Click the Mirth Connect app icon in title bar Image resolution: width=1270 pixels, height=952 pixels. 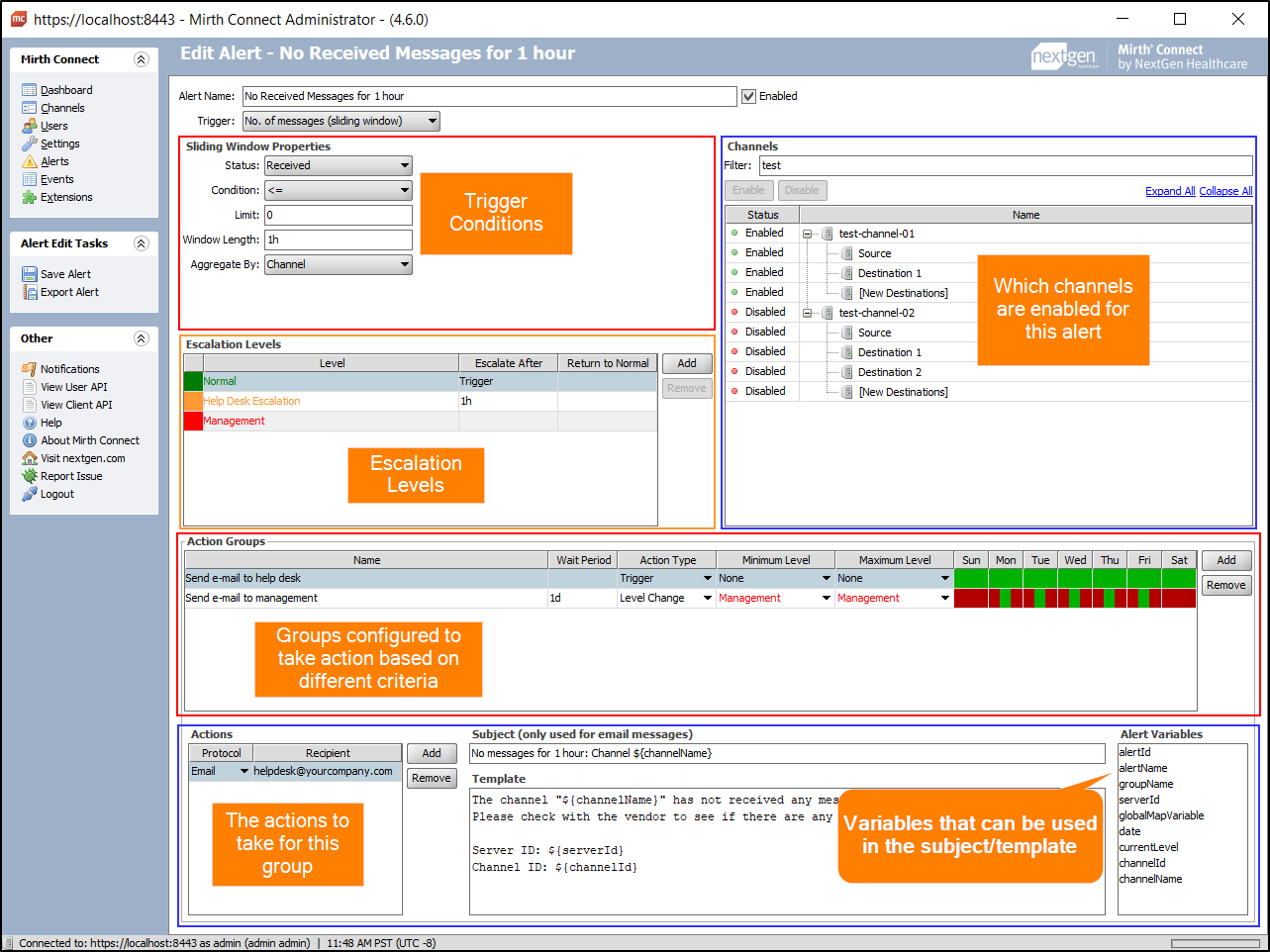(x=18, y=18)
